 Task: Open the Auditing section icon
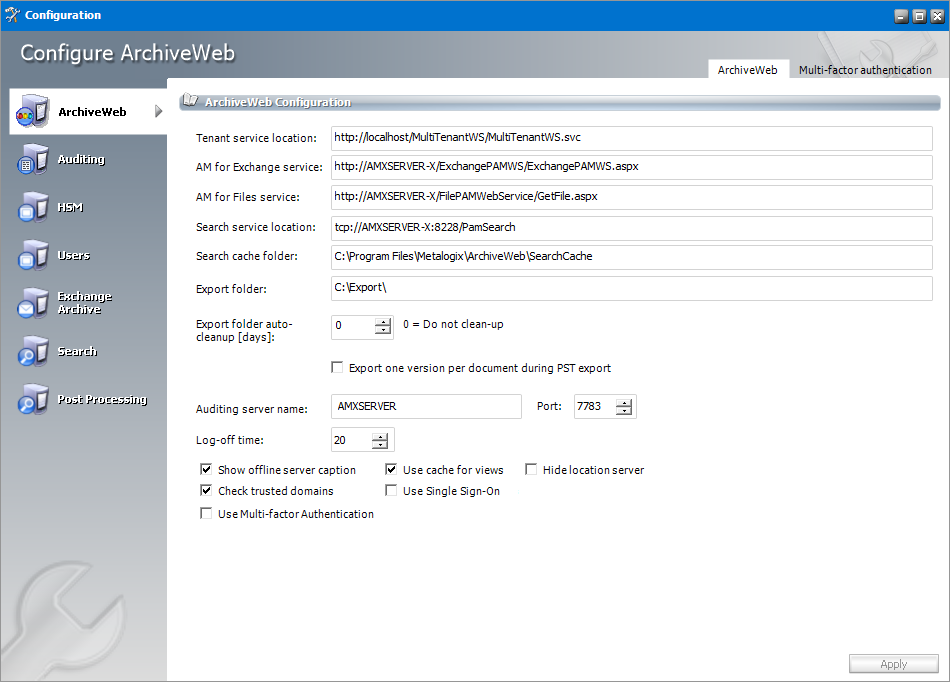[32, 160]
